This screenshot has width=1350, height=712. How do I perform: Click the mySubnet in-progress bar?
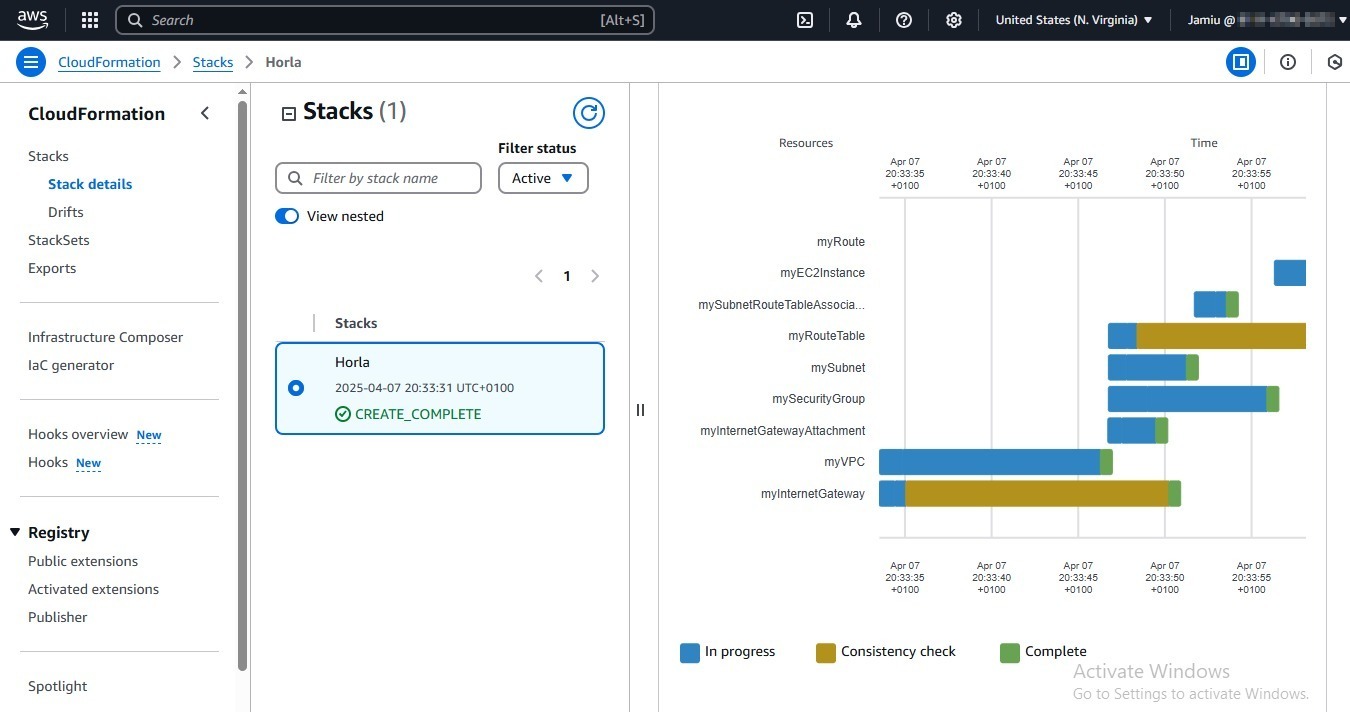(1147, 368)
